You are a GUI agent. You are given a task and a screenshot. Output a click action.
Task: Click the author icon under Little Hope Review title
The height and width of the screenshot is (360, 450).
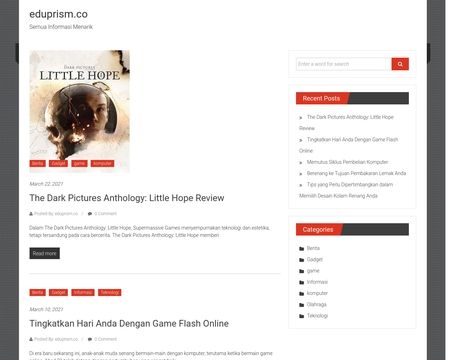pos(31,214)
